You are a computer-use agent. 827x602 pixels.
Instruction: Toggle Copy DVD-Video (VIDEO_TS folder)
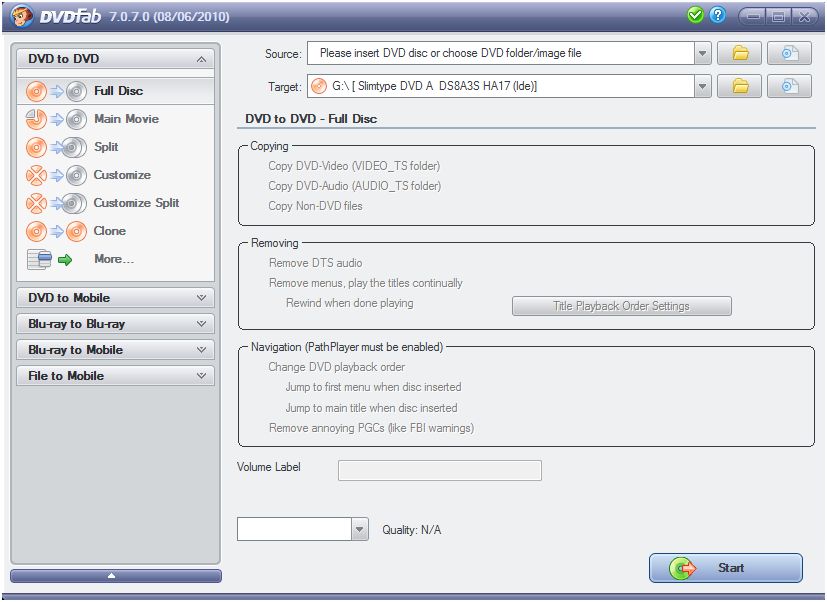(x=354, y=166)
